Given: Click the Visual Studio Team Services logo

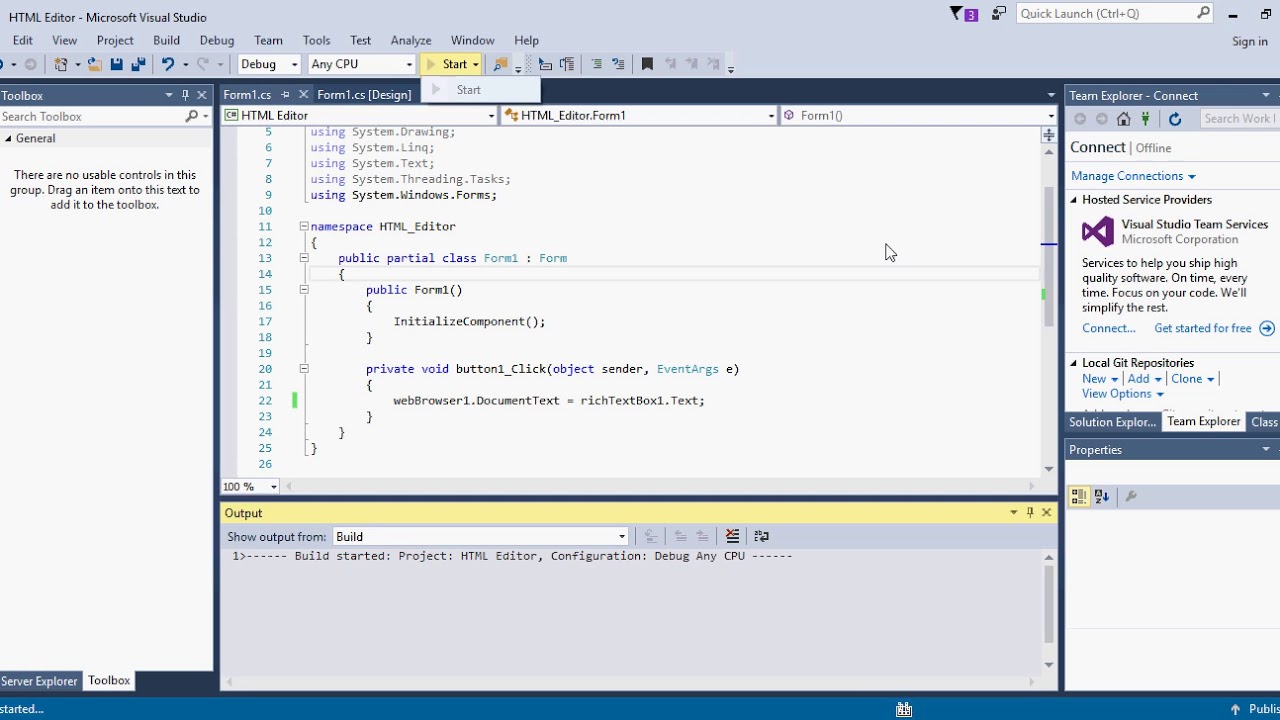Looking at the screenshot, I should [x=1097, y=232].
